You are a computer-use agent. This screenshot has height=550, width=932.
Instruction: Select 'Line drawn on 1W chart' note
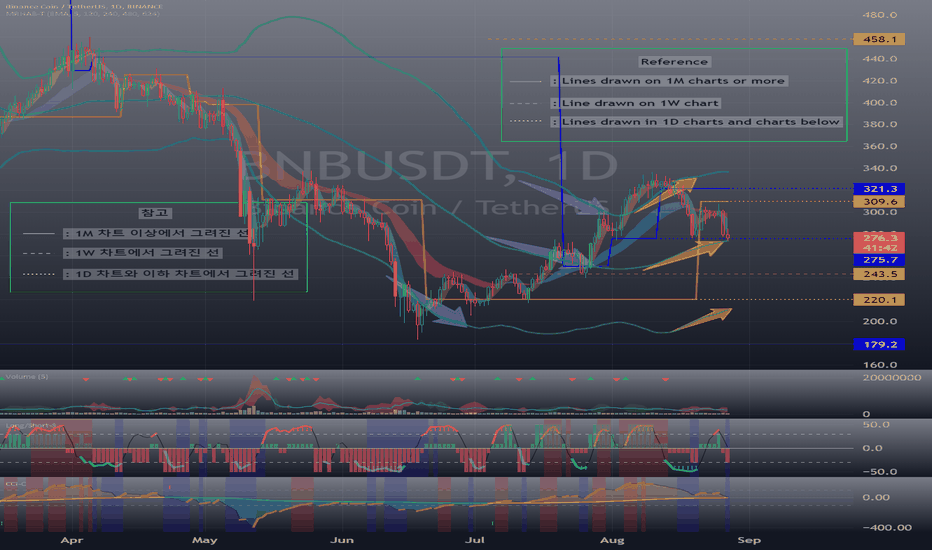click(636, 103)
